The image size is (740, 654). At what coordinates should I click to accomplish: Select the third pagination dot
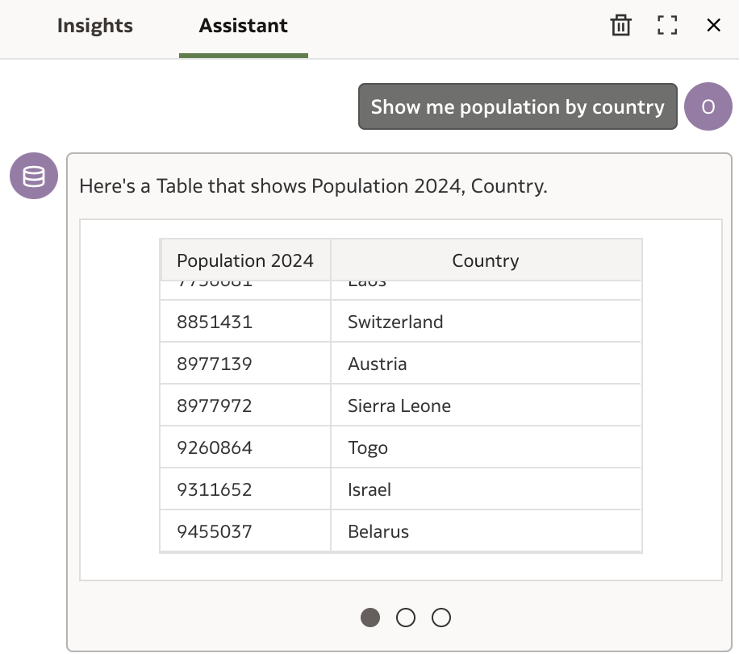coord(441,617)
